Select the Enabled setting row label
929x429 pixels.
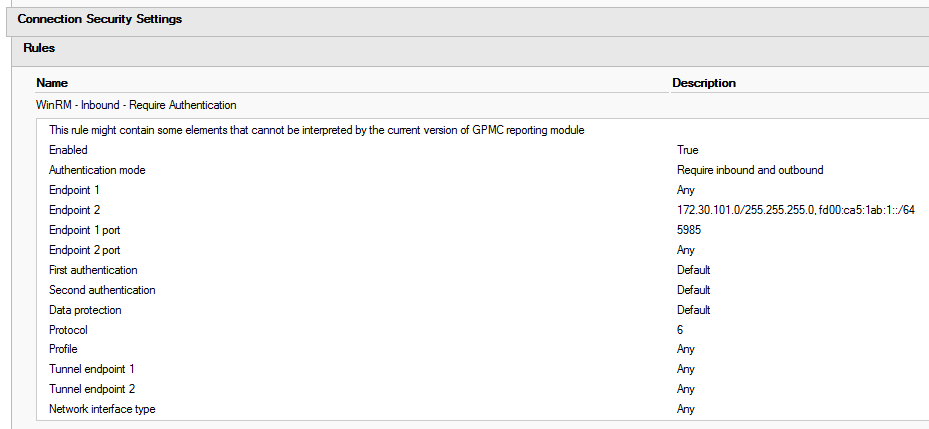[x=68, y=151]
